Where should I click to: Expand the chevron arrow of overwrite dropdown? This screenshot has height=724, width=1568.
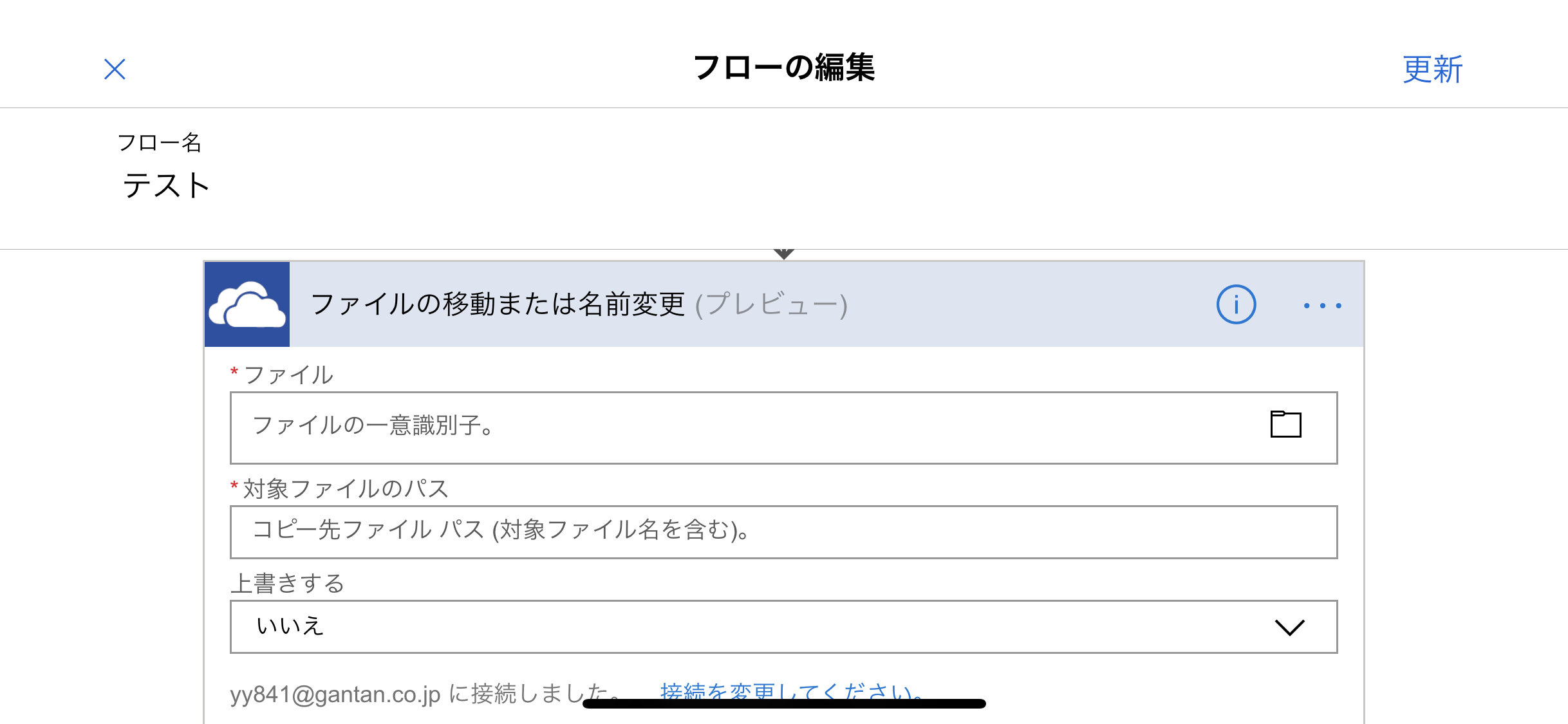pyautogui.click(x=1289, y=627)
